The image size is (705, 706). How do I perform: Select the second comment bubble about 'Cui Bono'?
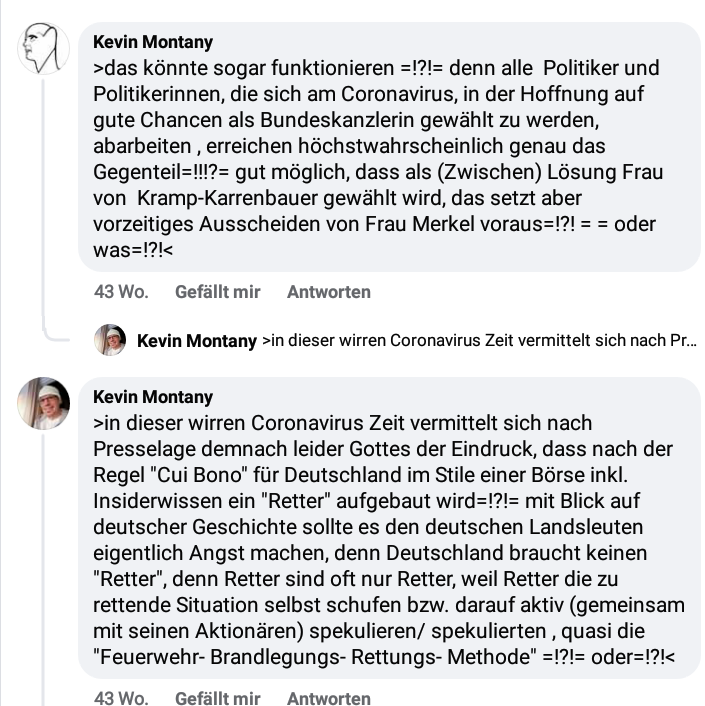390,528
